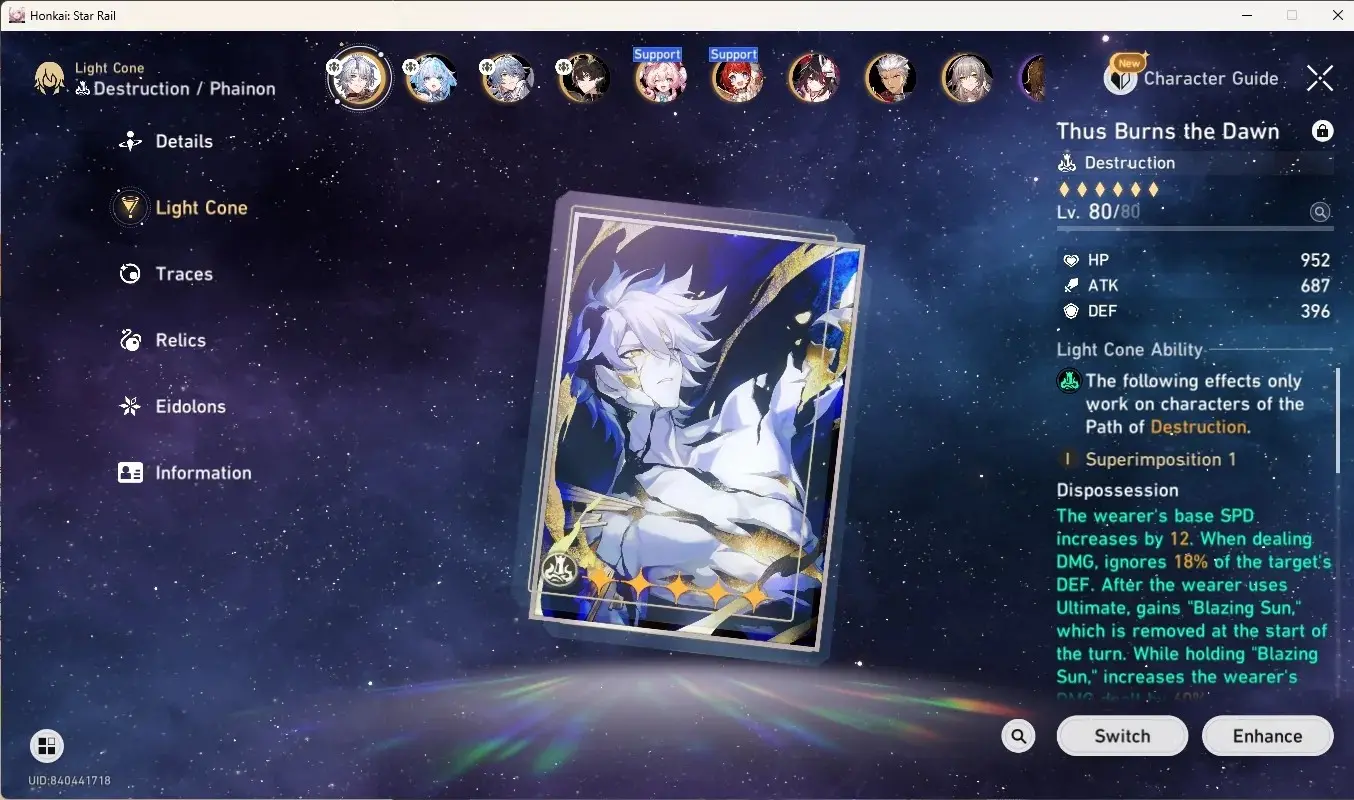Click the Phainon portrait icon beside Light Cone header
The height and width of the screenshot is (800, 1354).
coord(50,78)
